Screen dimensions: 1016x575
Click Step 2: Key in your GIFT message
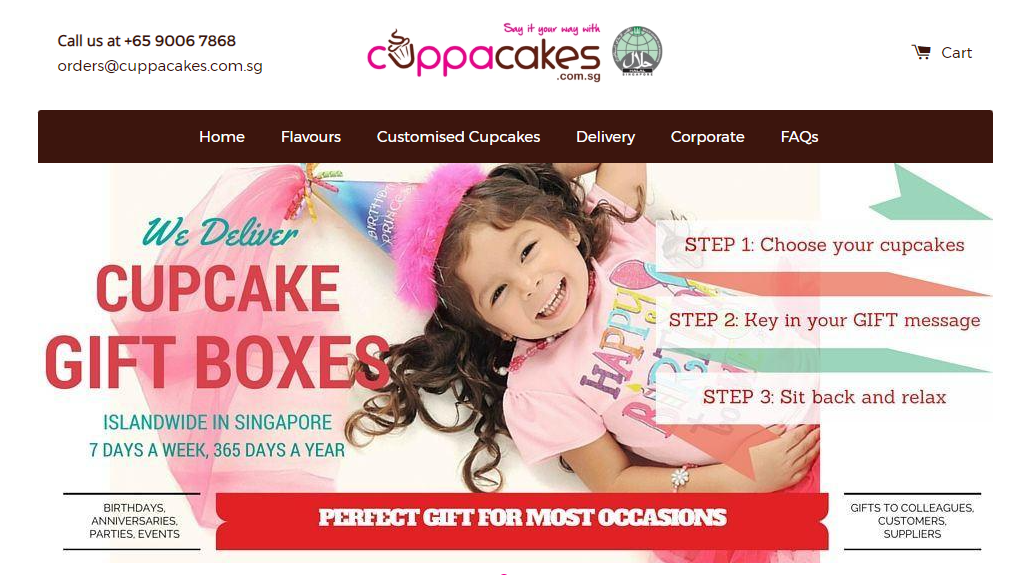[x=824, y=320]
